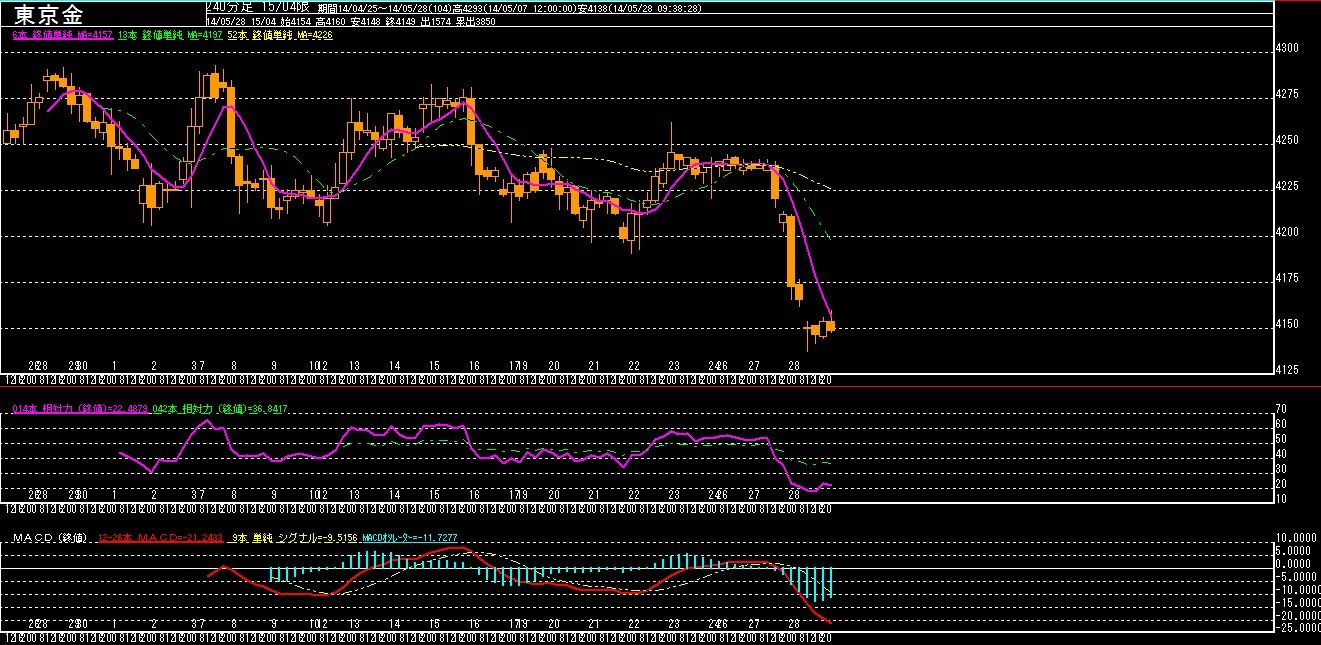Select the 014本 相対力 RSI legend
This screenshot has height=645, width=1321.
80,408
